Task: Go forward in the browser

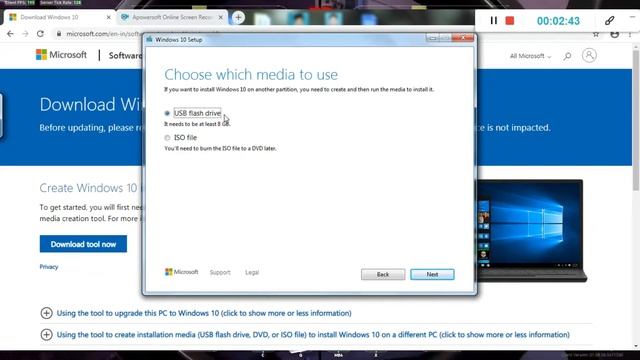Action: (25, 34)
